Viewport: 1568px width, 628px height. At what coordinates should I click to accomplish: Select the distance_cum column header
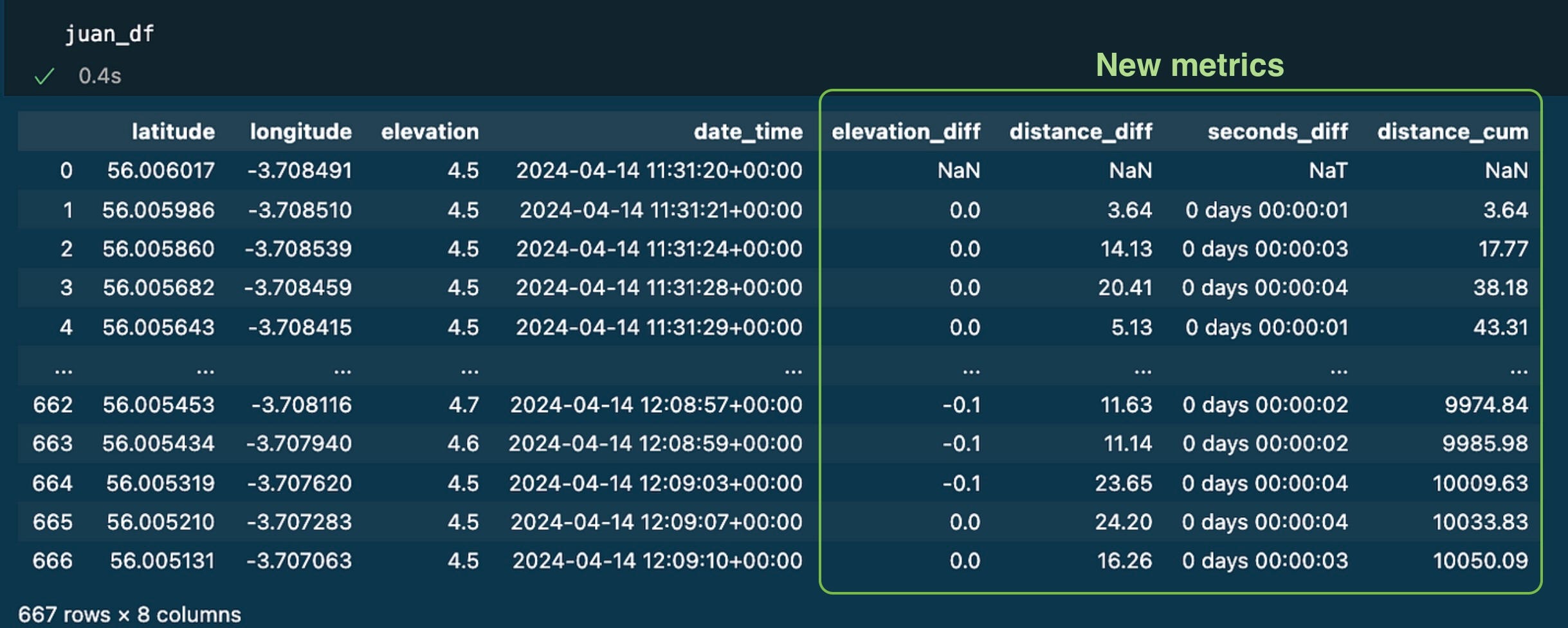(1452, 131)
